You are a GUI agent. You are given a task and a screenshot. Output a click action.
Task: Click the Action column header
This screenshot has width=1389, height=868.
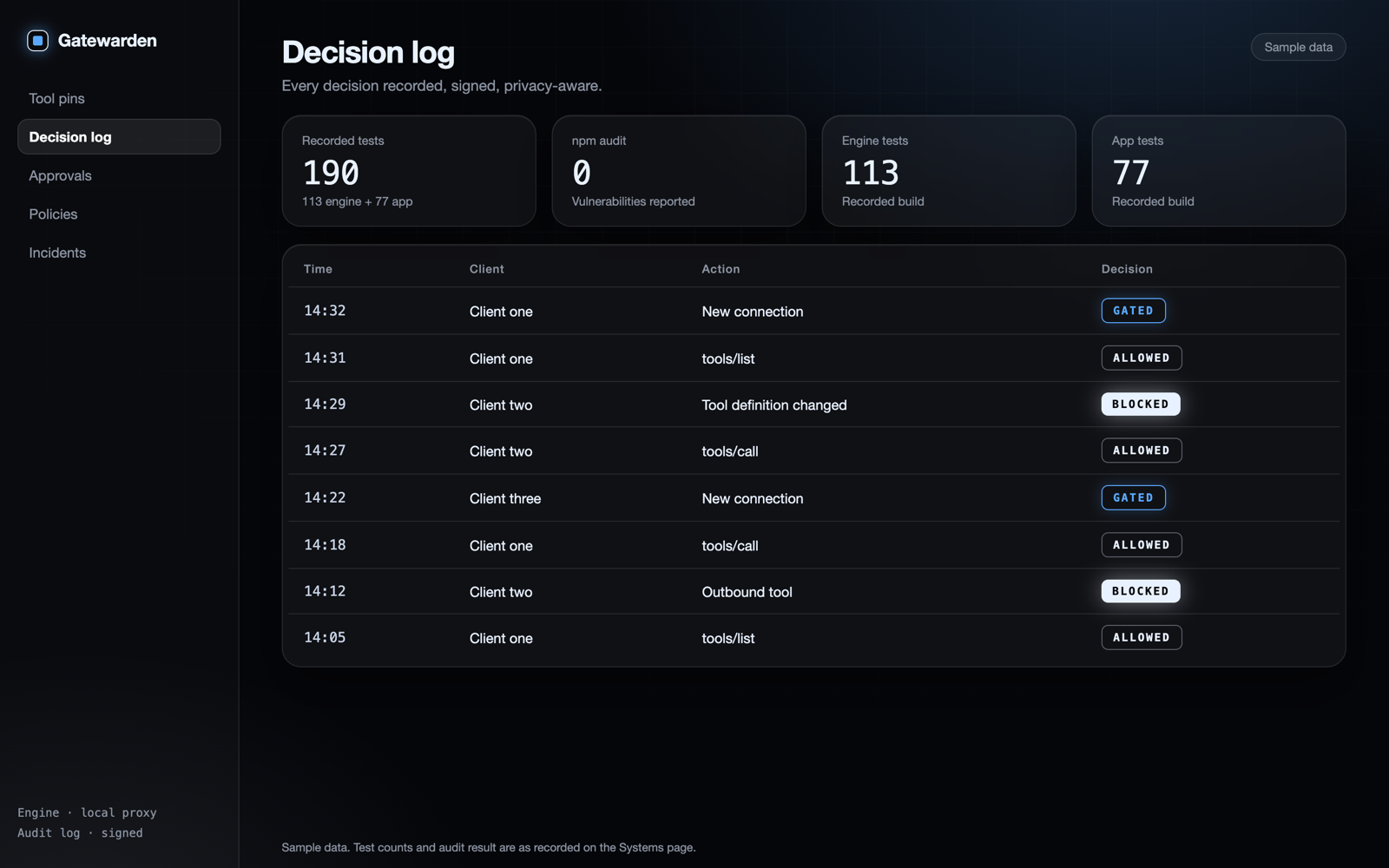[721, 269]
